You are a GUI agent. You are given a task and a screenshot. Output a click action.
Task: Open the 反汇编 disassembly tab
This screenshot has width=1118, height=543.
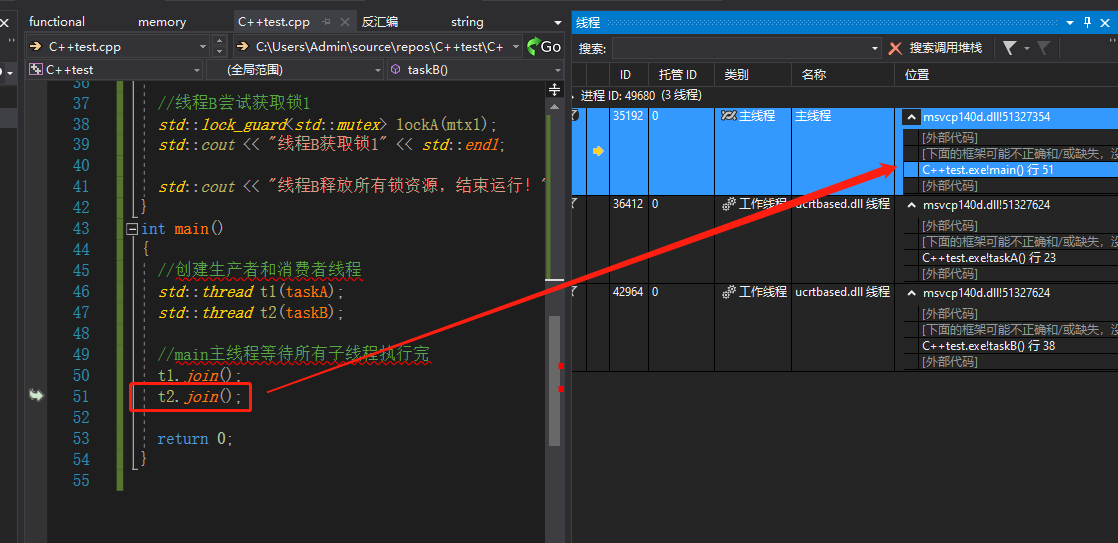(x=380, y=21)
